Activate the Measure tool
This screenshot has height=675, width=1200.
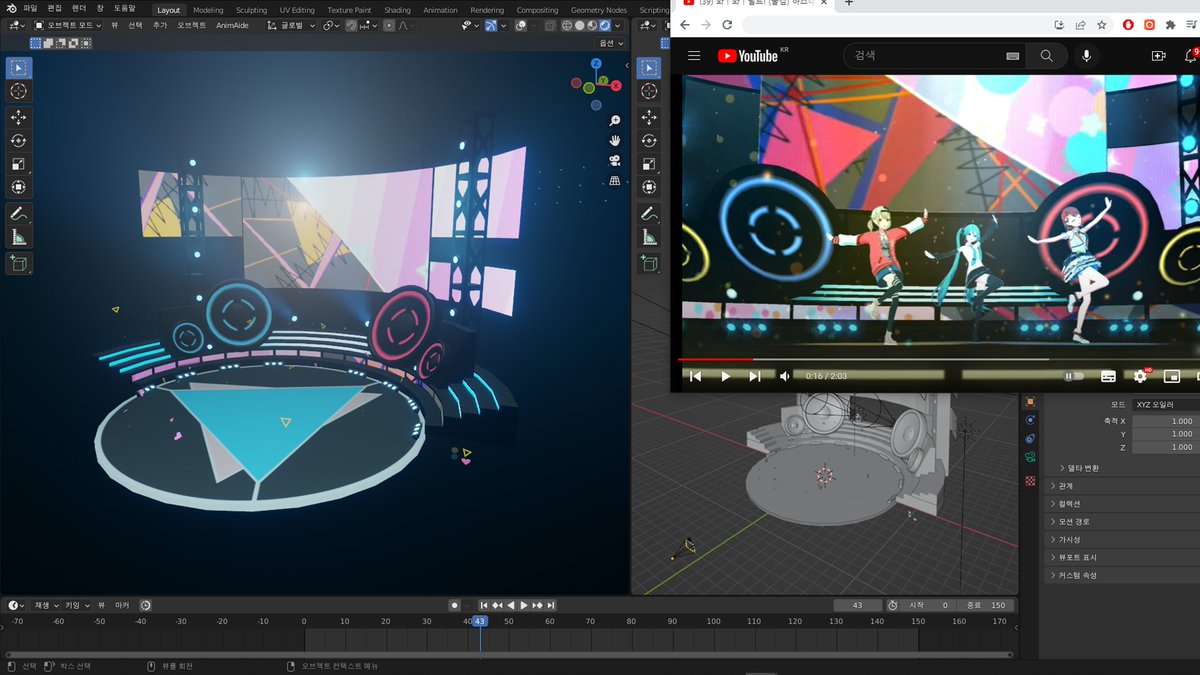point(18,235)
